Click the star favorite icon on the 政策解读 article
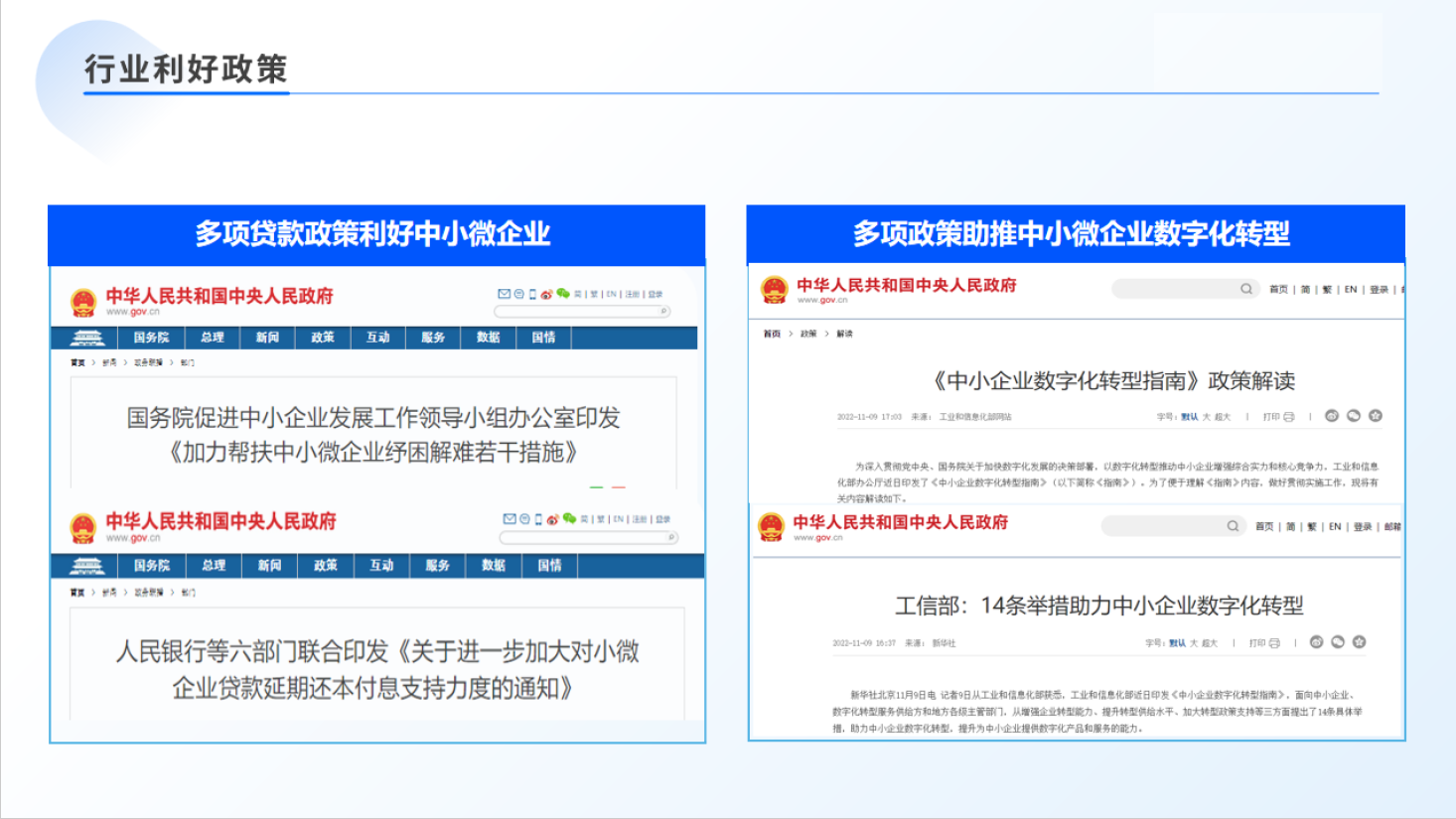The height and width of the screenshot is (819, 1456). click(x=1376, y=416)
